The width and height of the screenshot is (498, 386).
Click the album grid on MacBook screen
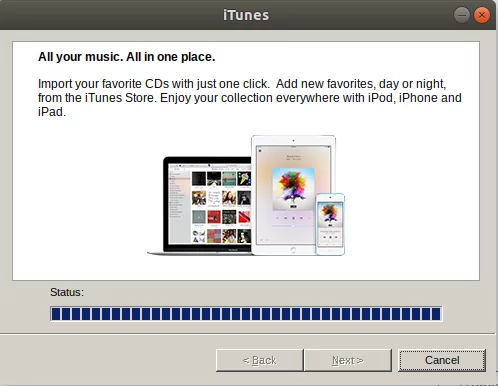pyautogui.click(x=221, y=207)
